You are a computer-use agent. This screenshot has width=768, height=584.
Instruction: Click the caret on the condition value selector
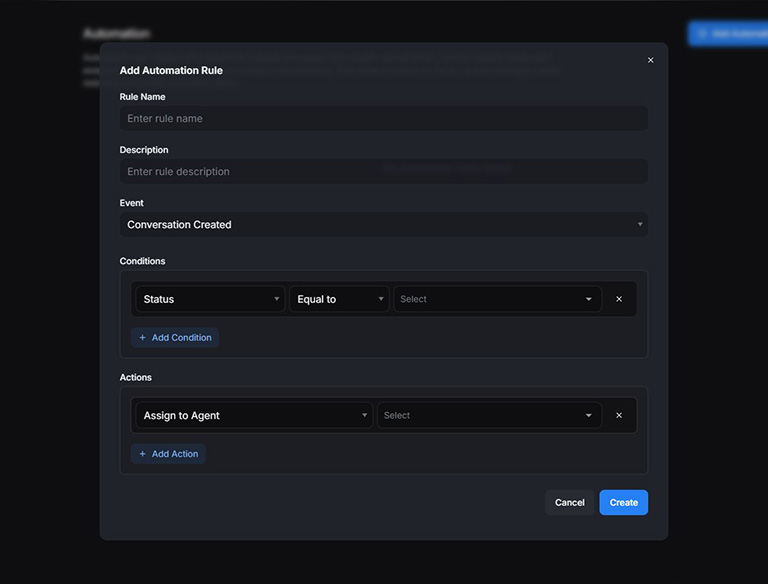[589, 299]
